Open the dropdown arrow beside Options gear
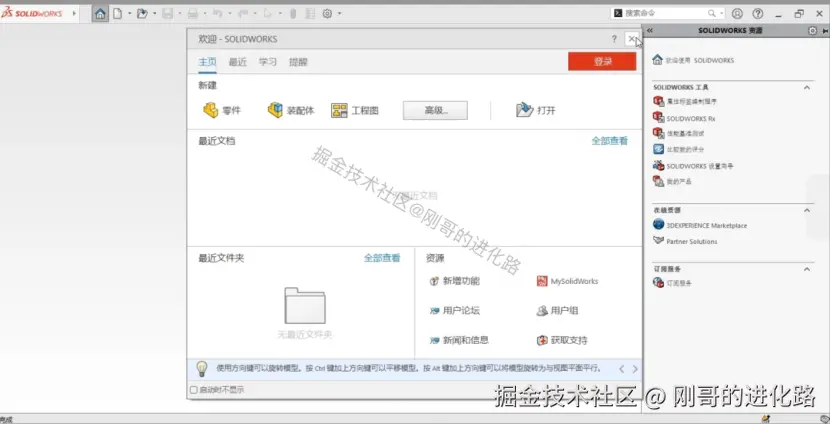The height and width of the screenshot is (424, 830). click(339, 14)
